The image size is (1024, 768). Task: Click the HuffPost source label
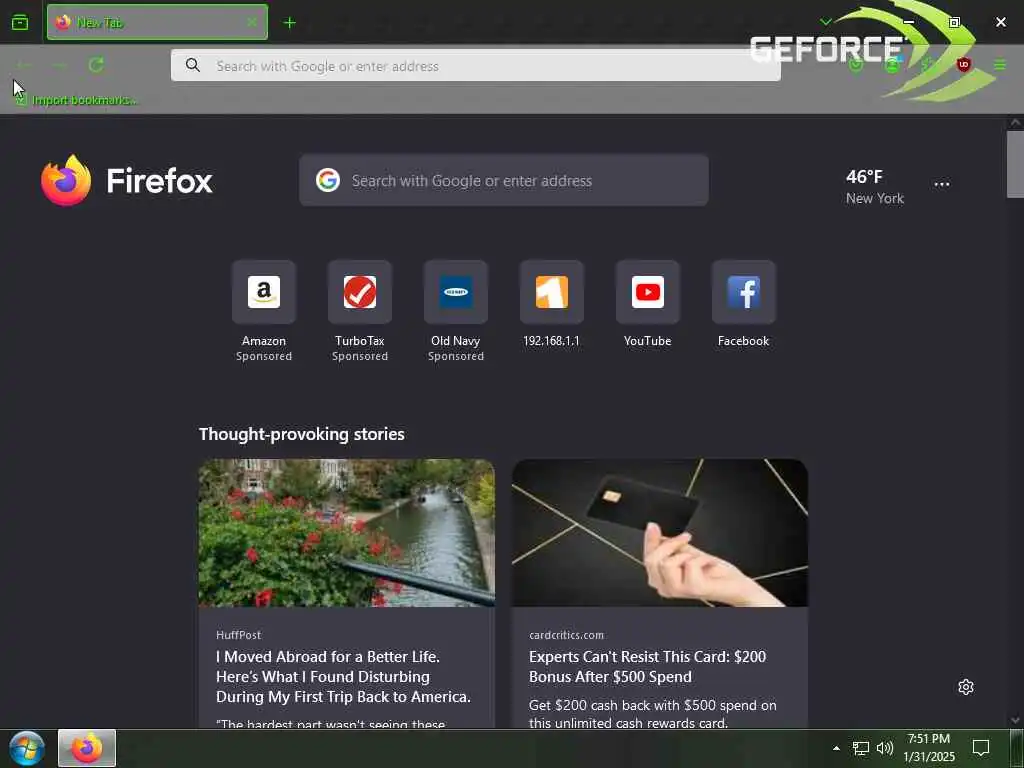[x=238, y=635]
